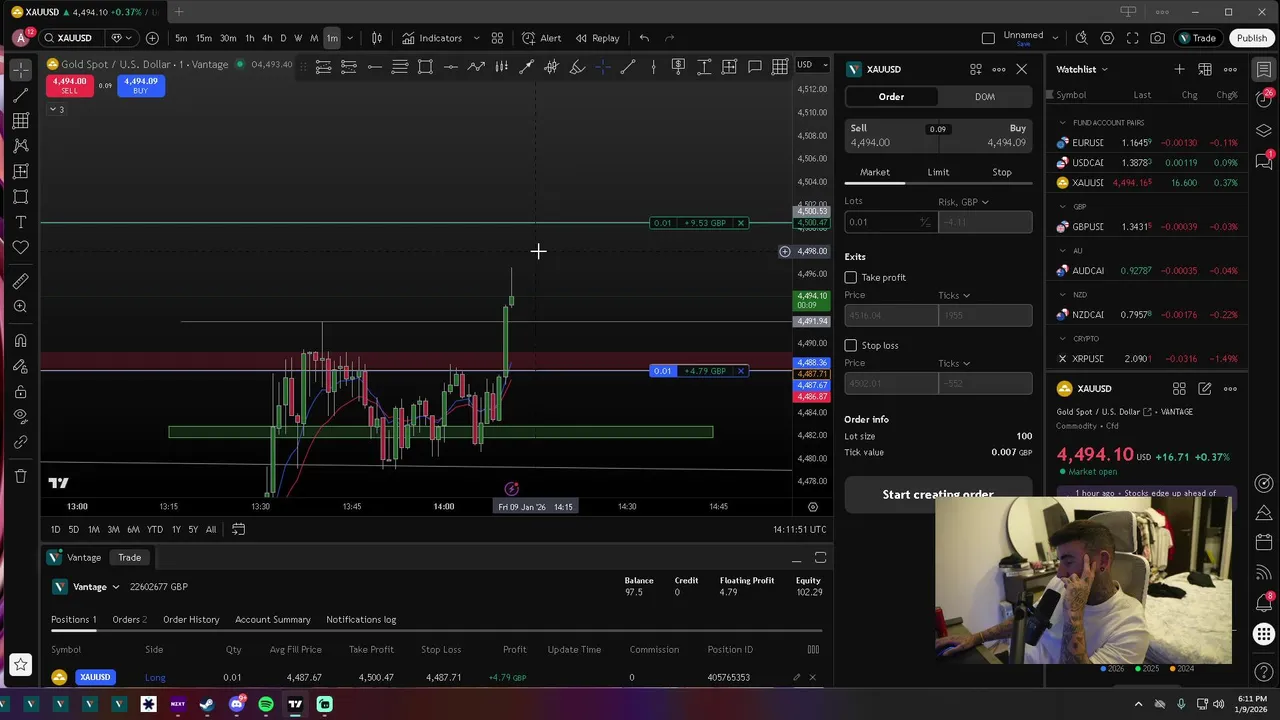The image size is (1280, 720).
Task: Click the Publish button
Action: coord(1251,38)
